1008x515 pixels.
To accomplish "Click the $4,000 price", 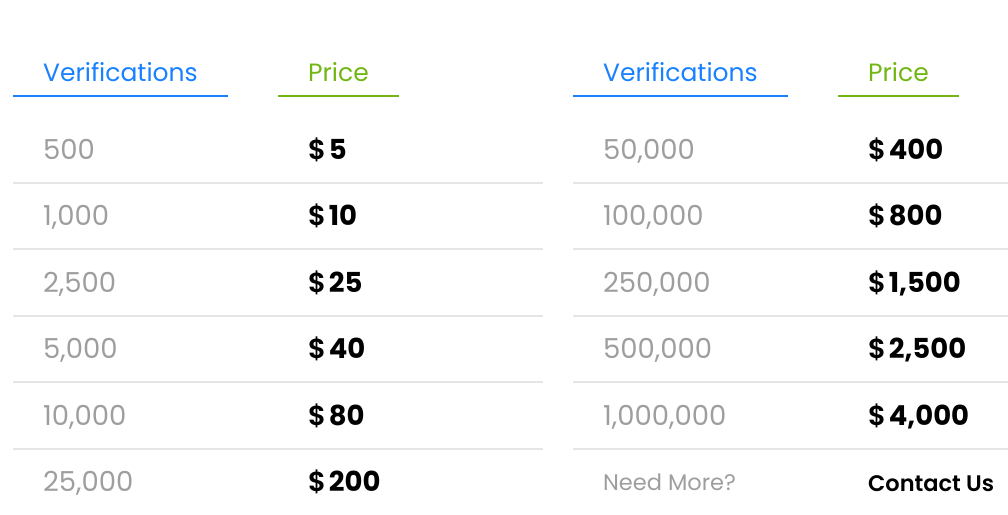I will tap(918, 416).
